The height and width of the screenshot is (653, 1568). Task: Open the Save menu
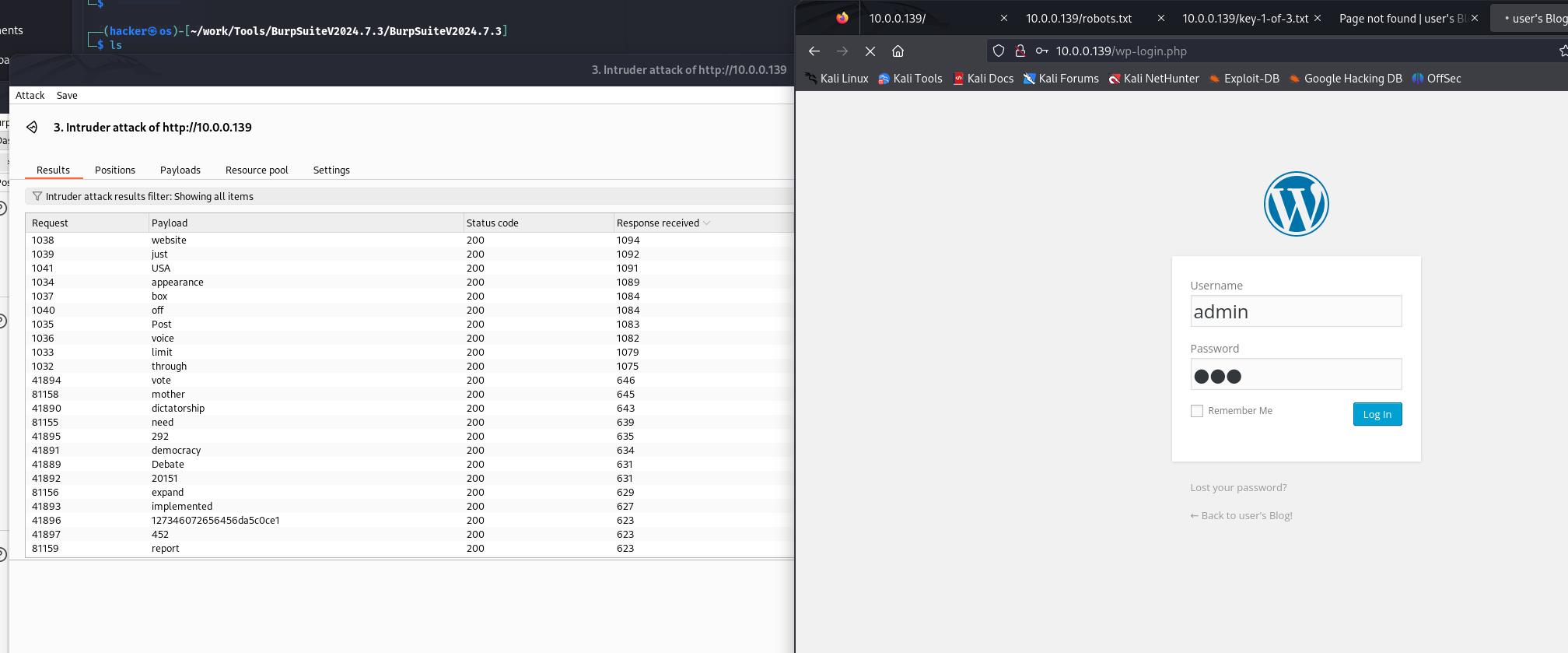tap(67, 96)
